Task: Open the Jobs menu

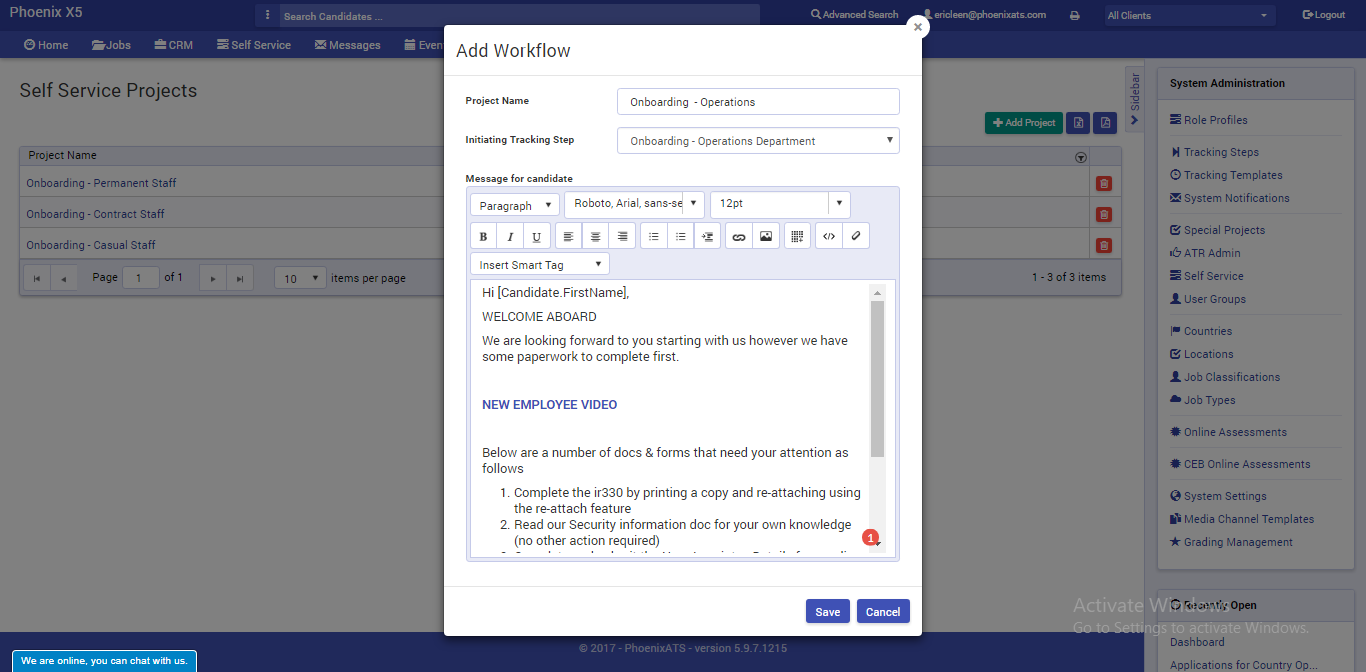Action: coord(111,45)
